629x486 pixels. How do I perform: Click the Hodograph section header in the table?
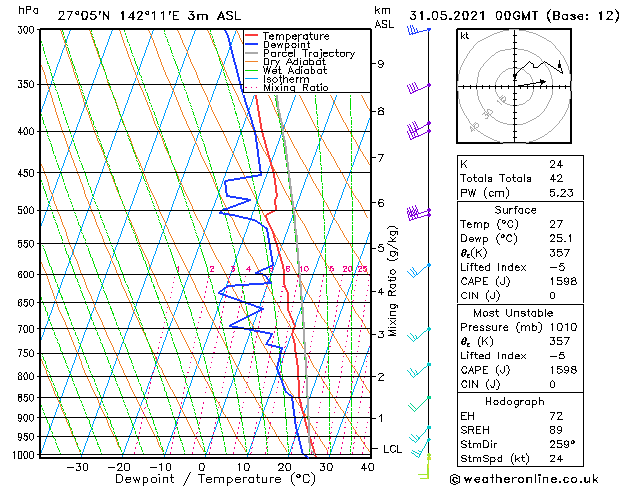515,402
